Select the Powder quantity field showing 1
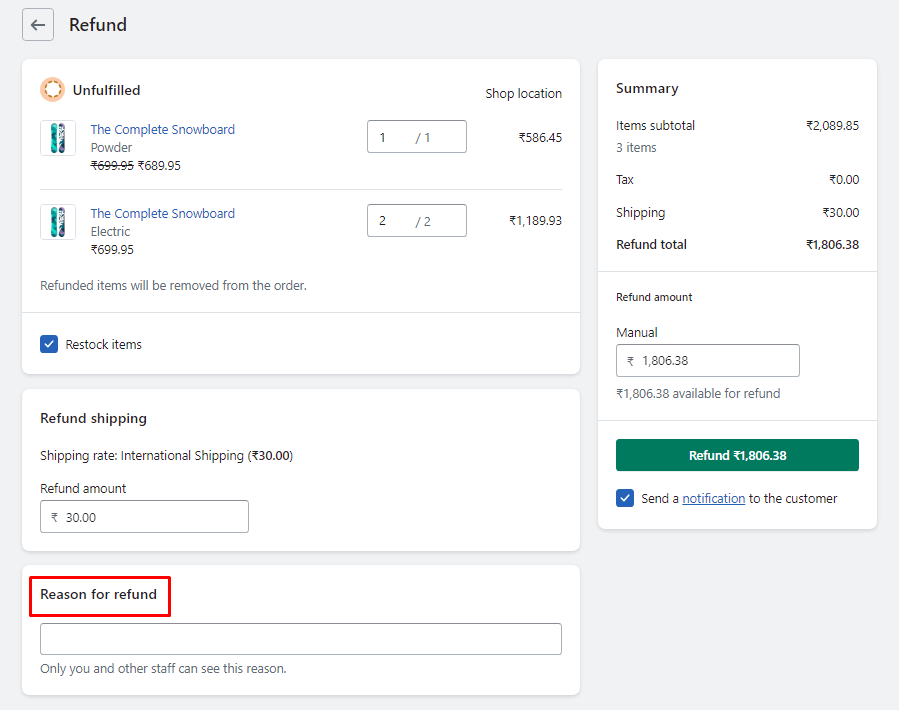 [415, 136]
